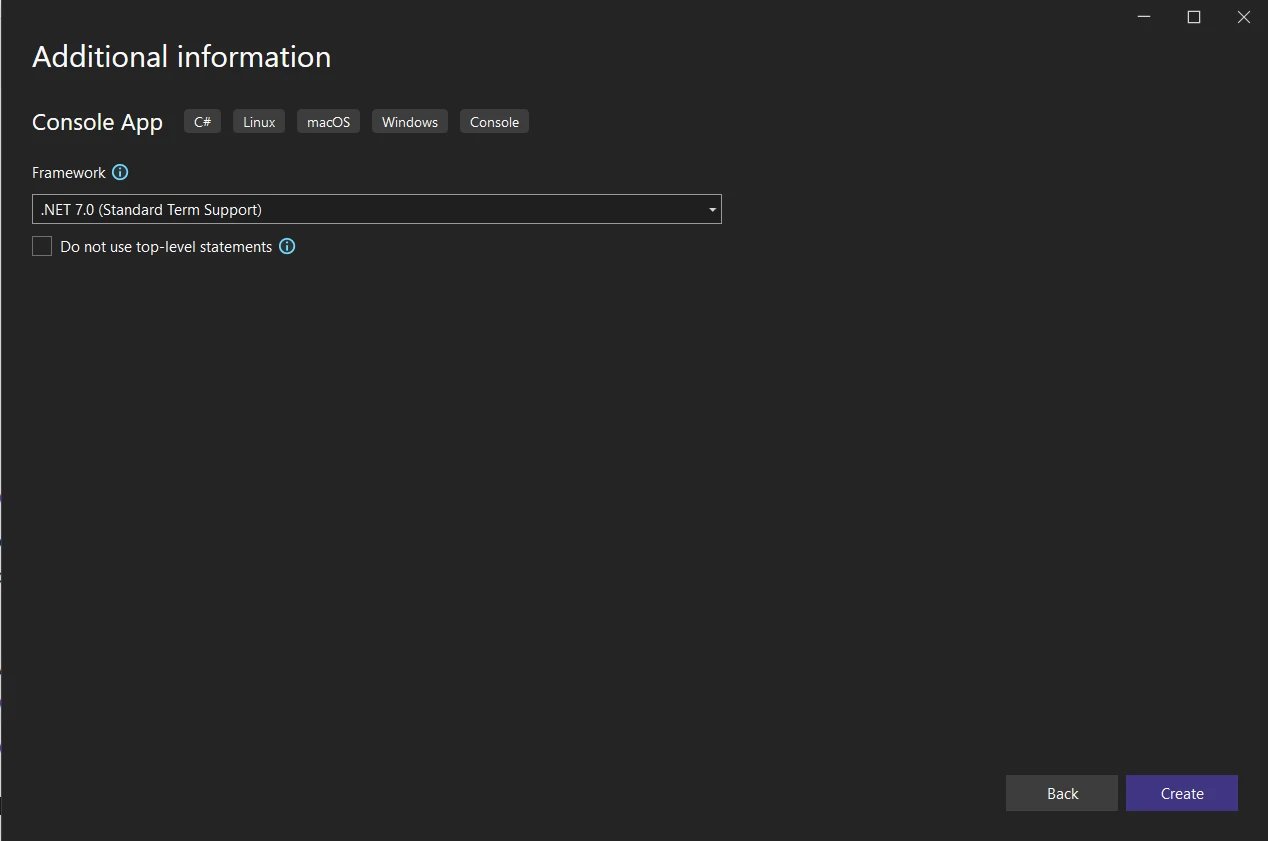Click the 'Do not use top-level statements' label
The image size is (1268, 841).
[166, 246]
